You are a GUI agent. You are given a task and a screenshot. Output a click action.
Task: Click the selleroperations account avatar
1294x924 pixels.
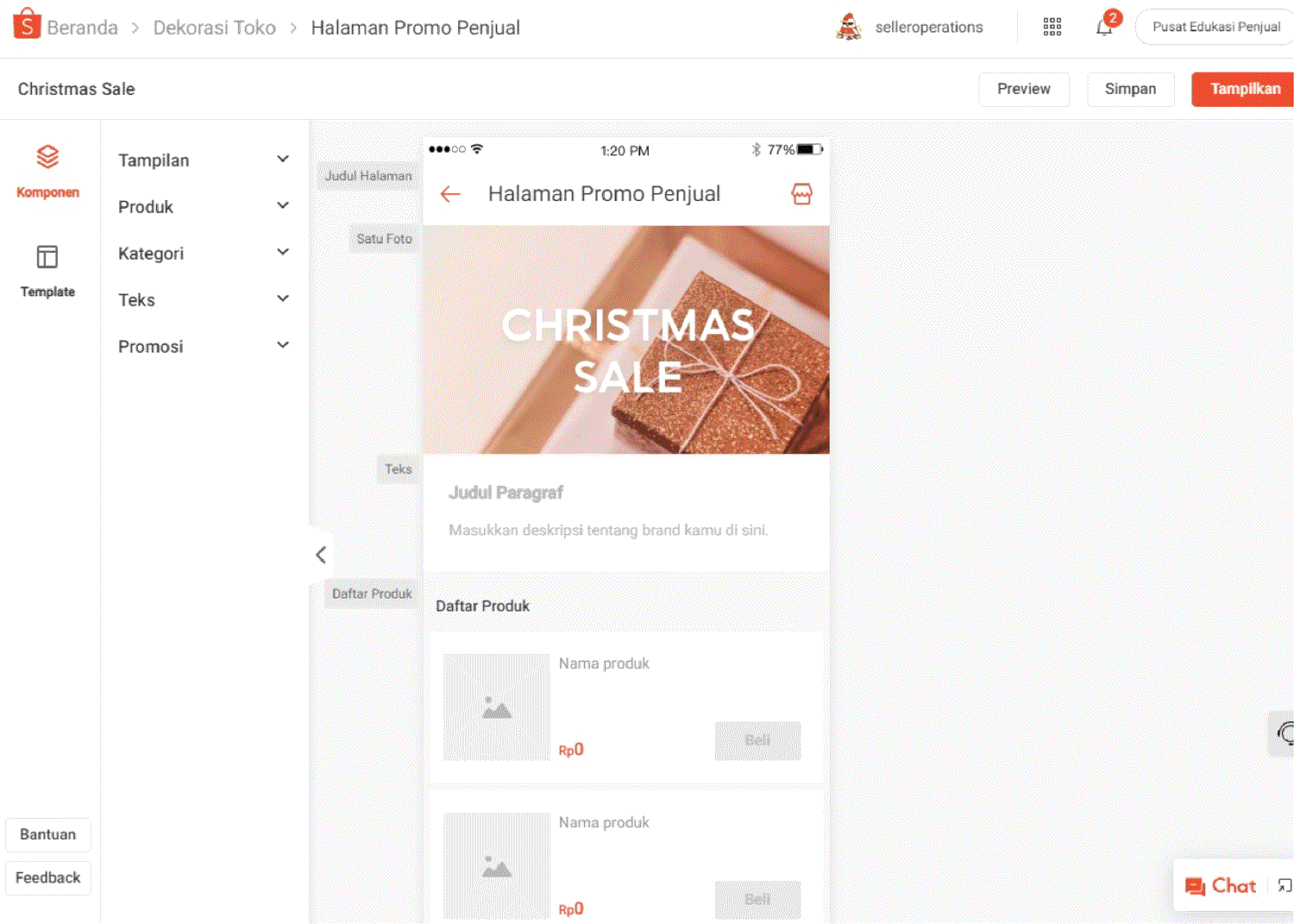[849, 27]
